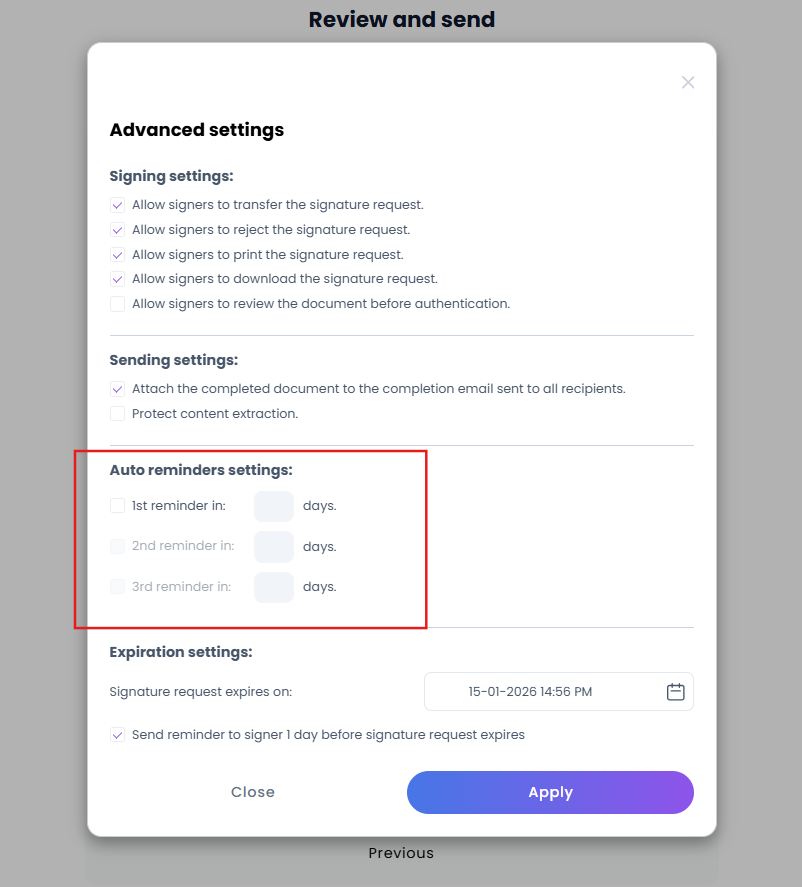Disable allow signers to print the request
Image resolution: width=802 pixels, height=887 pixels.
(x=117, y=255)
